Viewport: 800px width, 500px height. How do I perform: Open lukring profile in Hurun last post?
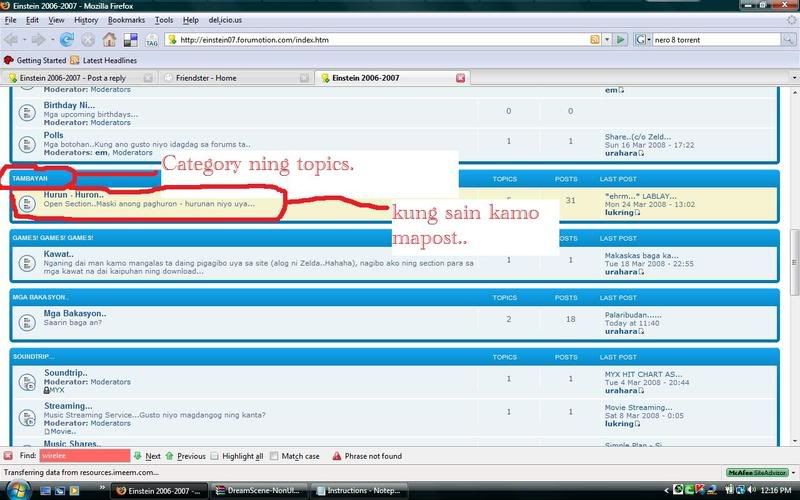(619, 212)
